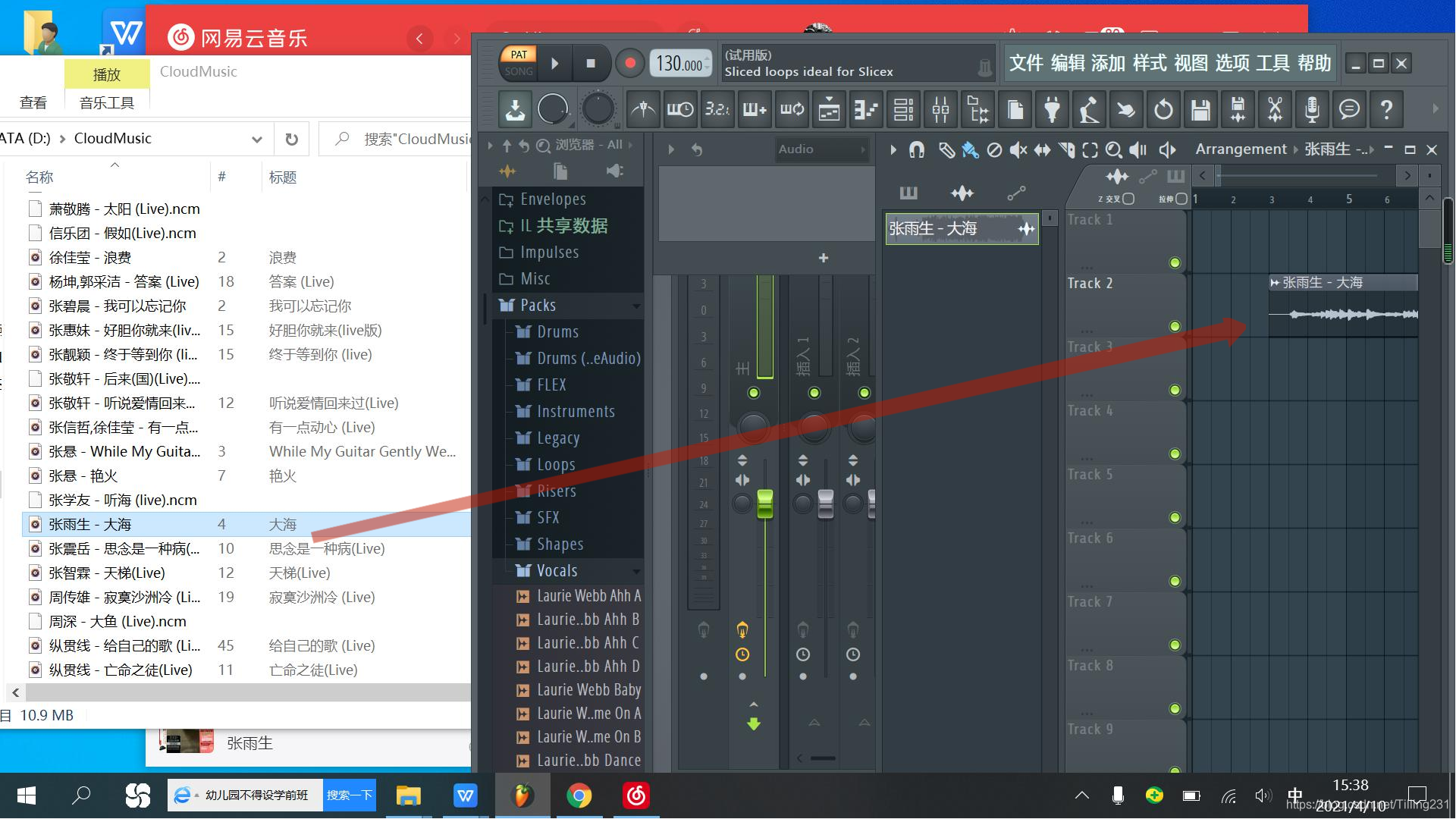Toggle the 拉伸 stretch checkbox
1456x819 pixels.
click(1181, 199)
